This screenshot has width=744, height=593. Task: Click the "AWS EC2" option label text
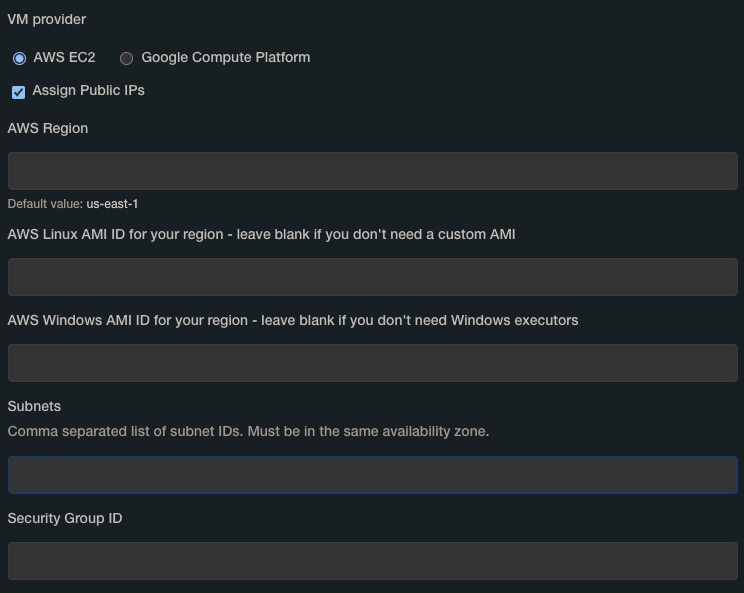64,58
